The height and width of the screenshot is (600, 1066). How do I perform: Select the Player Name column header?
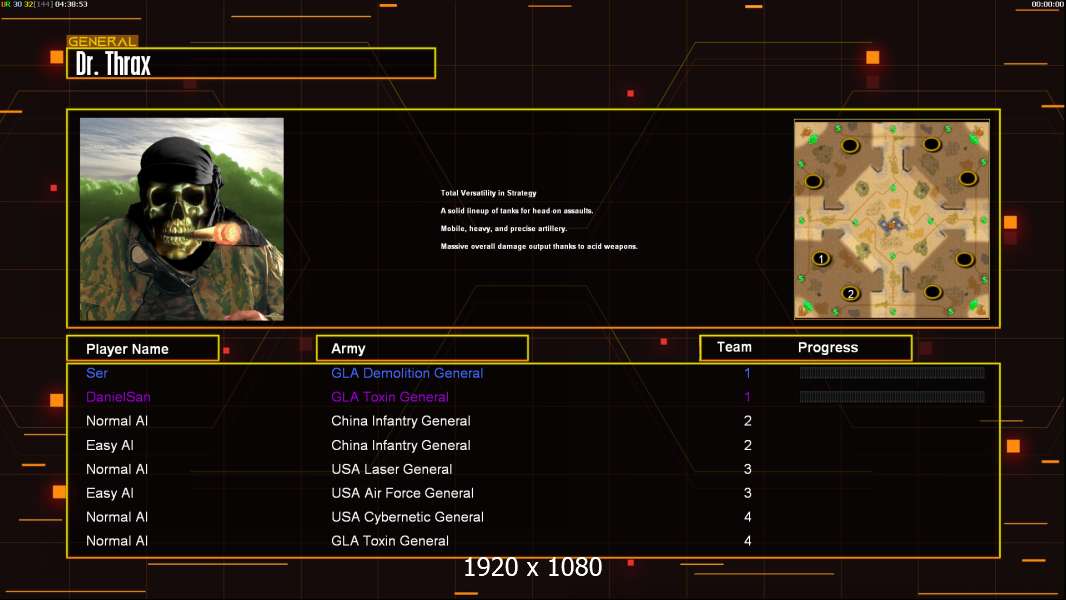[x=127, y=349]
